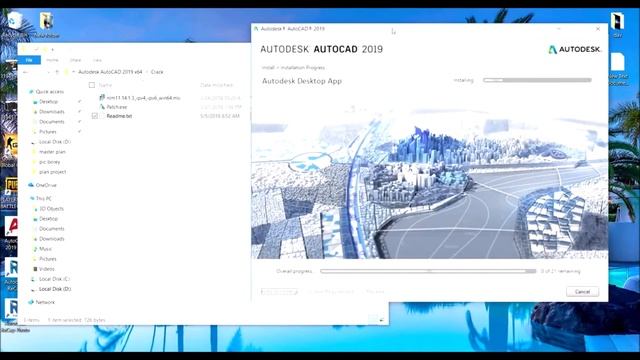Click the Videos icon under This PC
This screenshot has height=360, width=640.
pos(35,269)
